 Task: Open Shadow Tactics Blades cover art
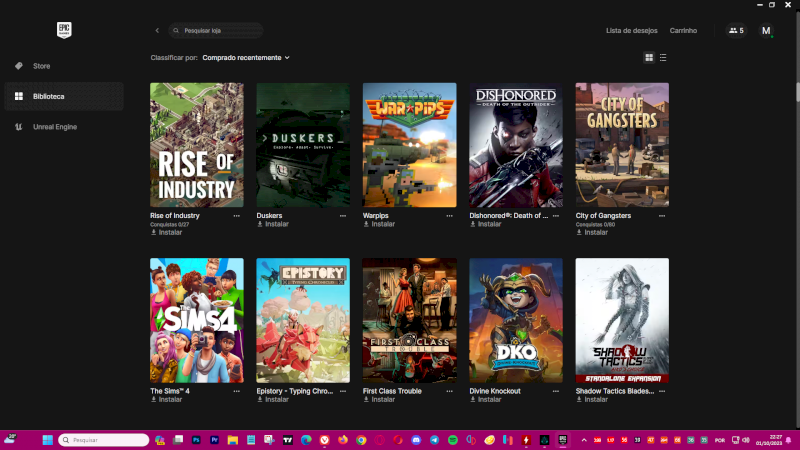[622, 320]
